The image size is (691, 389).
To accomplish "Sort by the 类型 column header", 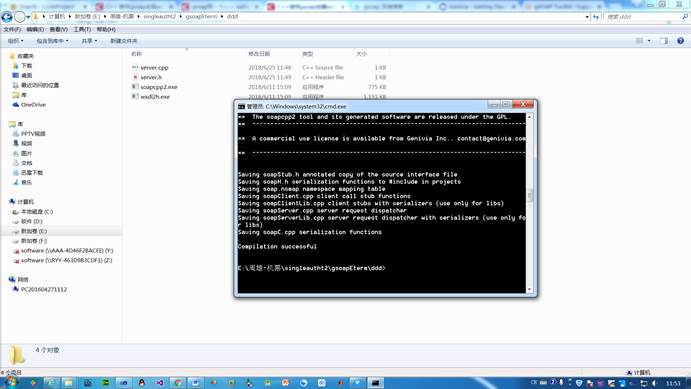I will pos(308,54).
